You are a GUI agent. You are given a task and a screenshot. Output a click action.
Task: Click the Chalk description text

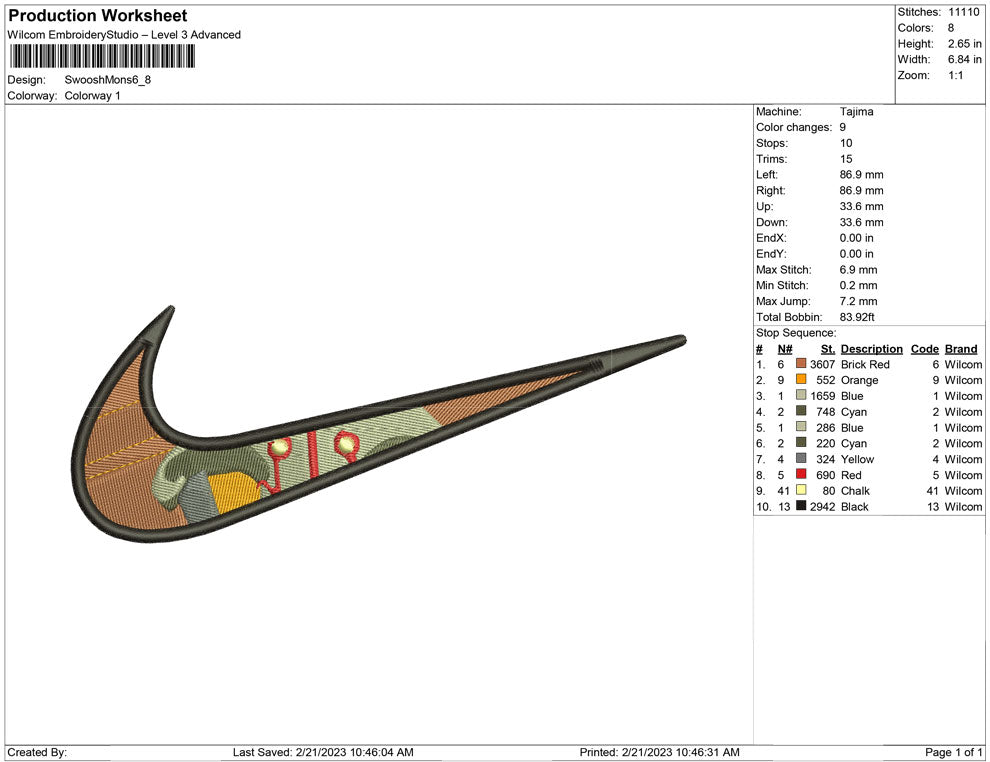855,491
